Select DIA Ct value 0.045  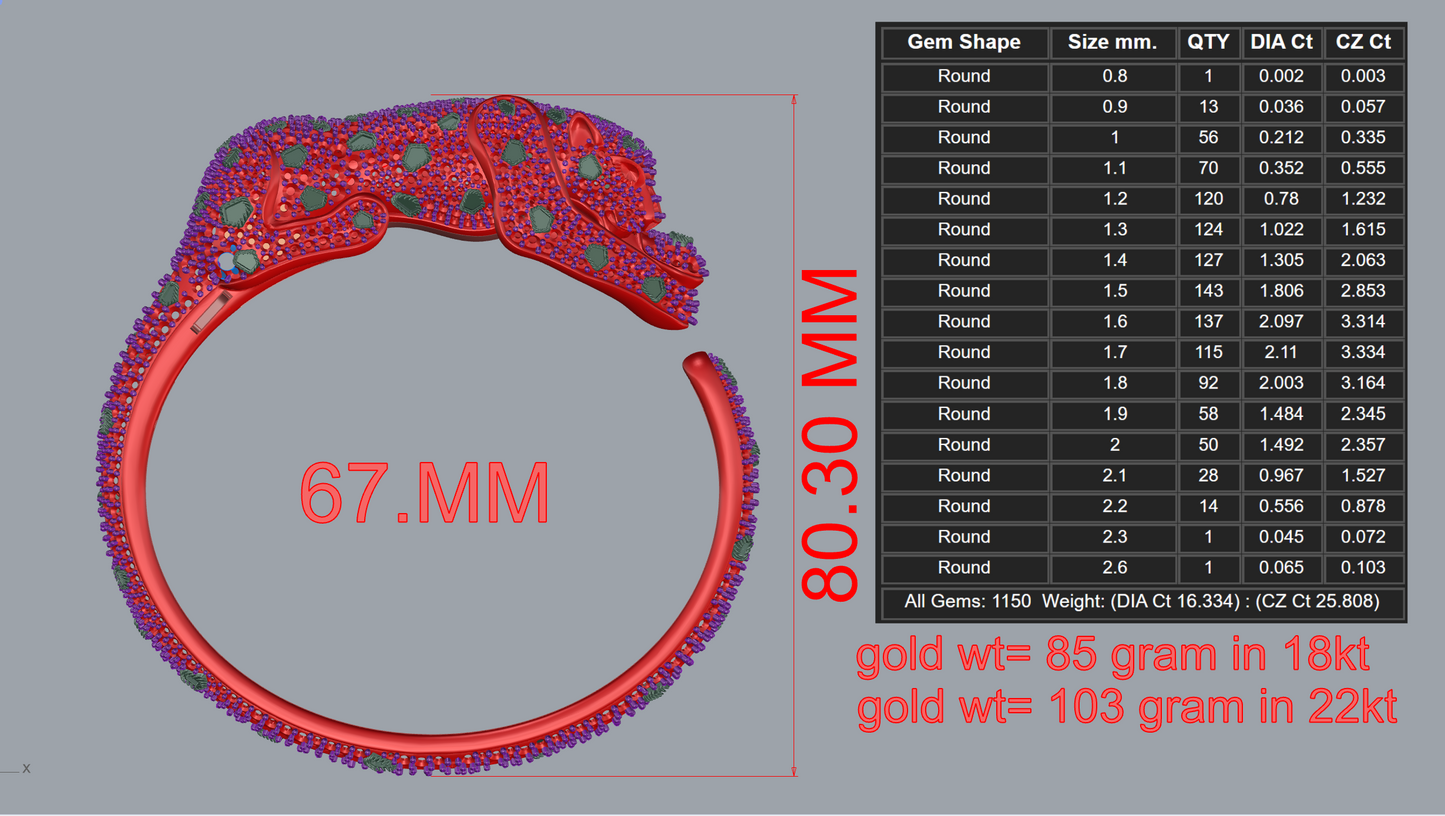(1281, 537)
